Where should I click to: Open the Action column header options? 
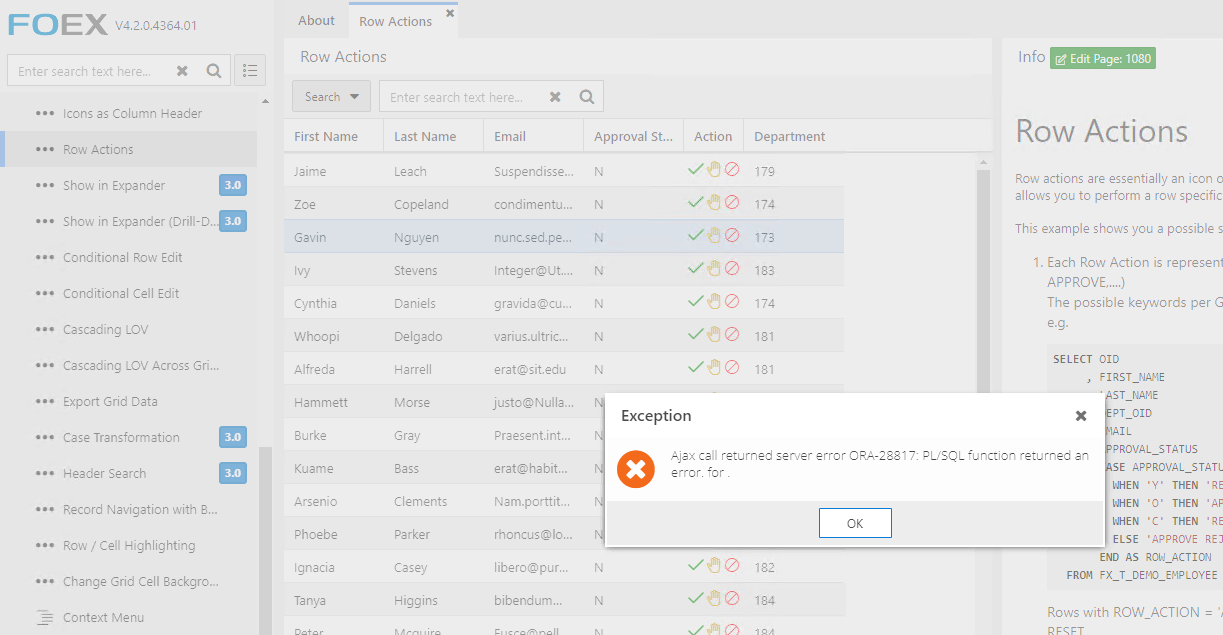tap(712, 136)
